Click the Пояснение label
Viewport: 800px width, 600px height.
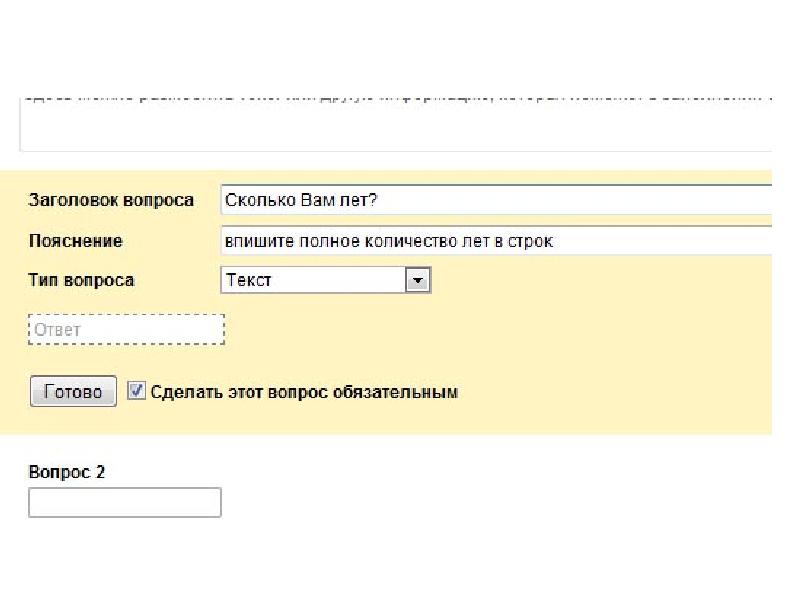point(76,240)
